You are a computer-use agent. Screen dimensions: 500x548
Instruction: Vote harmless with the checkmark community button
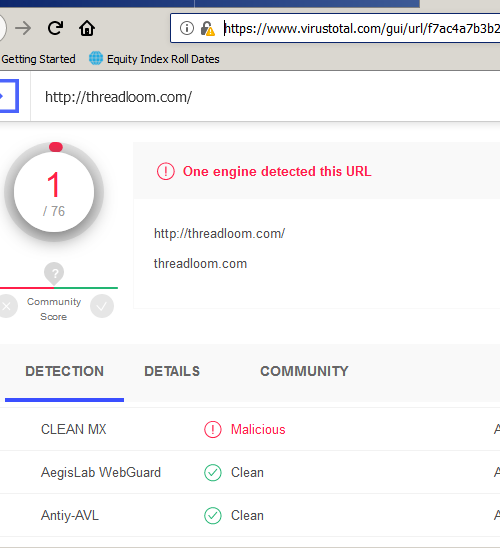[x=102, y=307]
